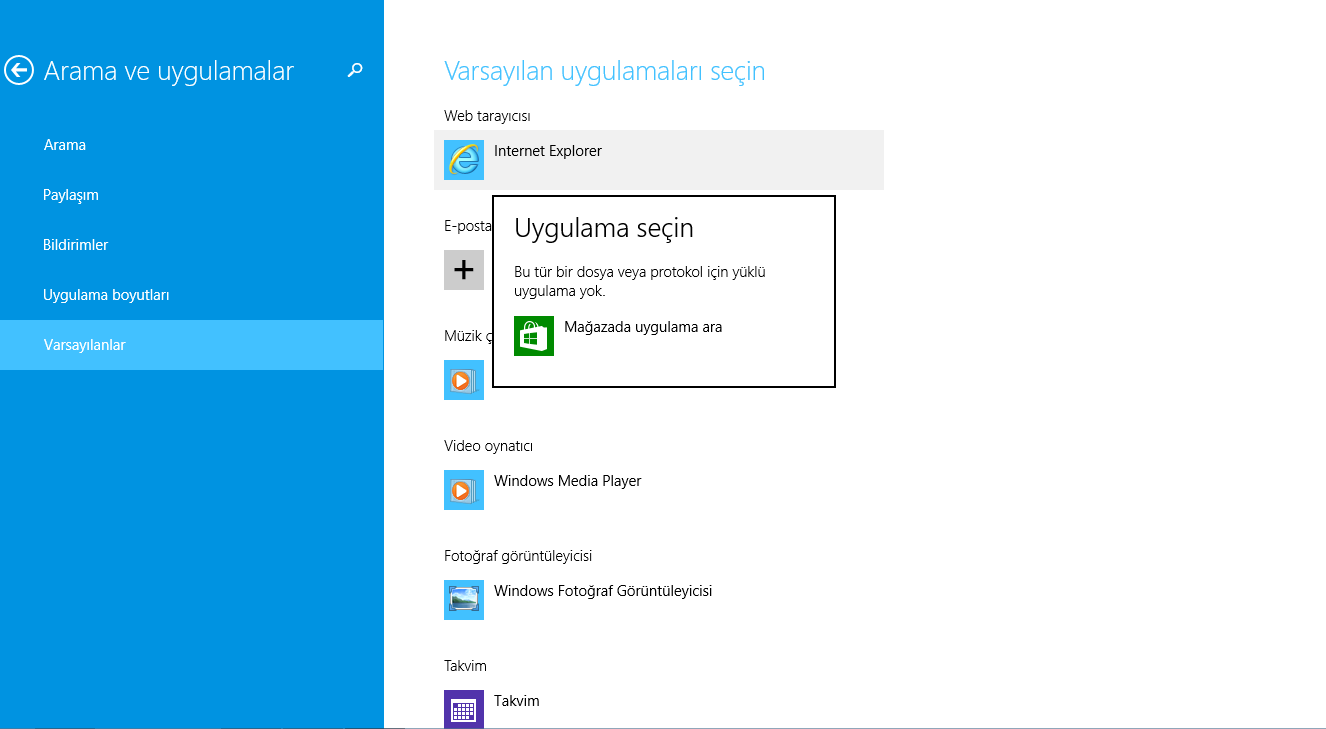Click the Windows Fotoğraf Görüntüleyicisi icon
This screenshot has height=729, width=1326.
pyautogui.click(x=464, y=600)
